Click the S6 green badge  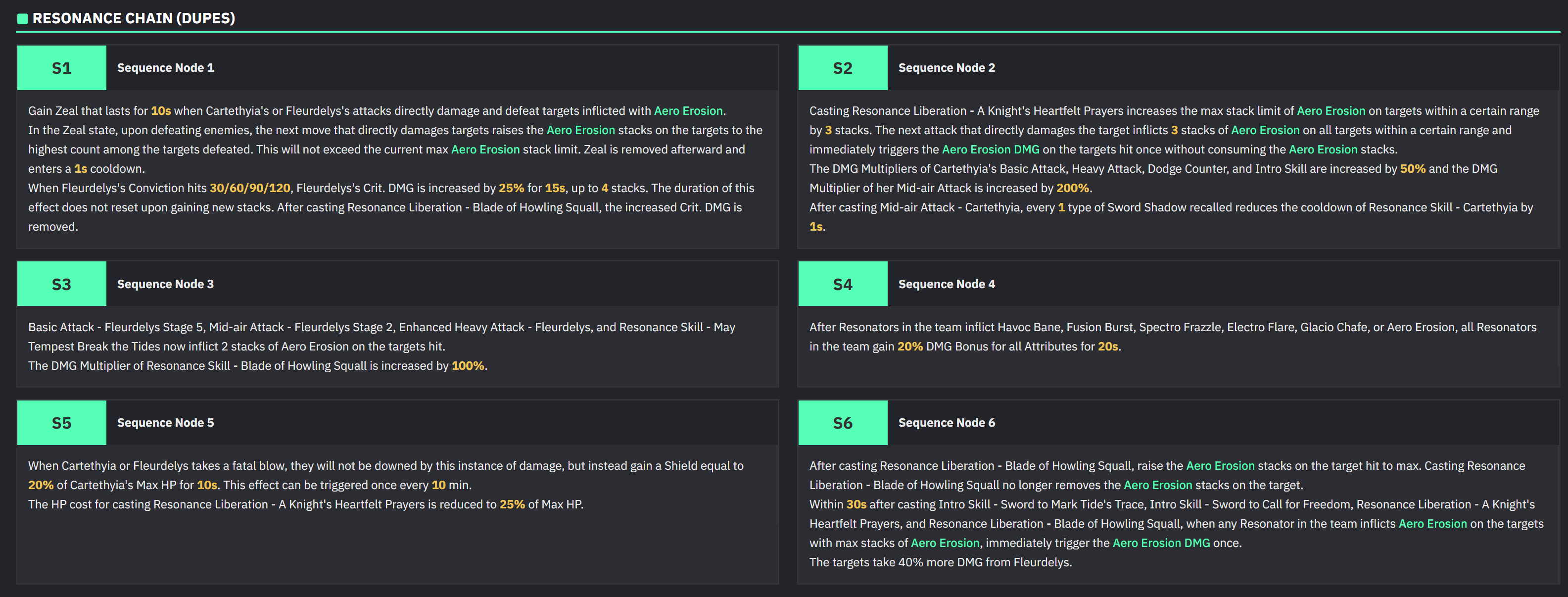pos(843,423)
